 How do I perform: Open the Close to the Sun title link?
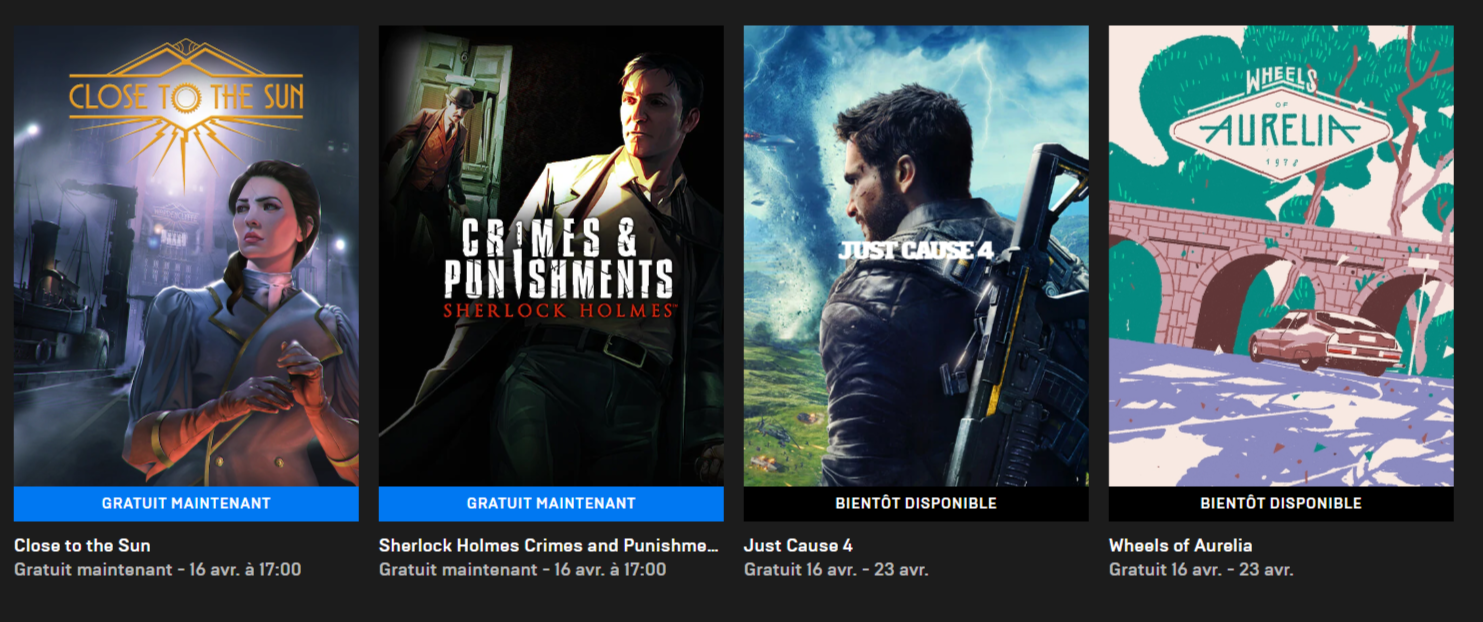(x=82, y=546)
